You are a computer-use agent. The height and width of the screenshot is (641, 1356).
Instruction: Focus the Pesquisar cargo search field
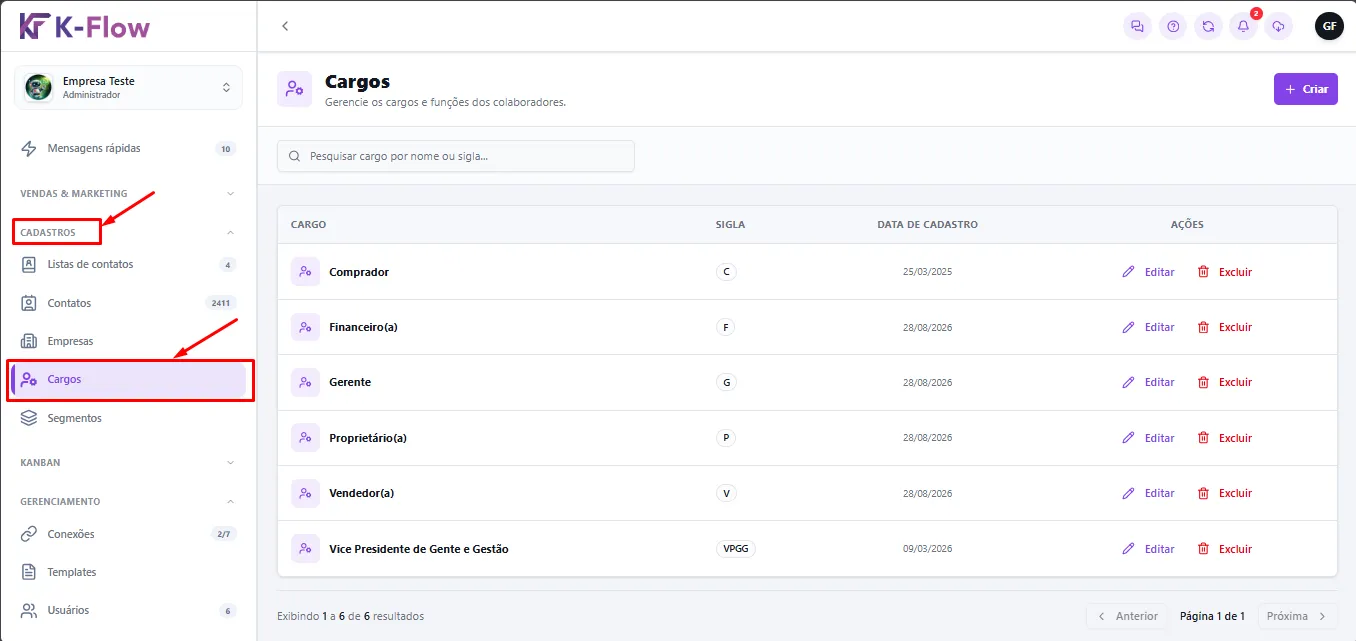tap(456, 156)
